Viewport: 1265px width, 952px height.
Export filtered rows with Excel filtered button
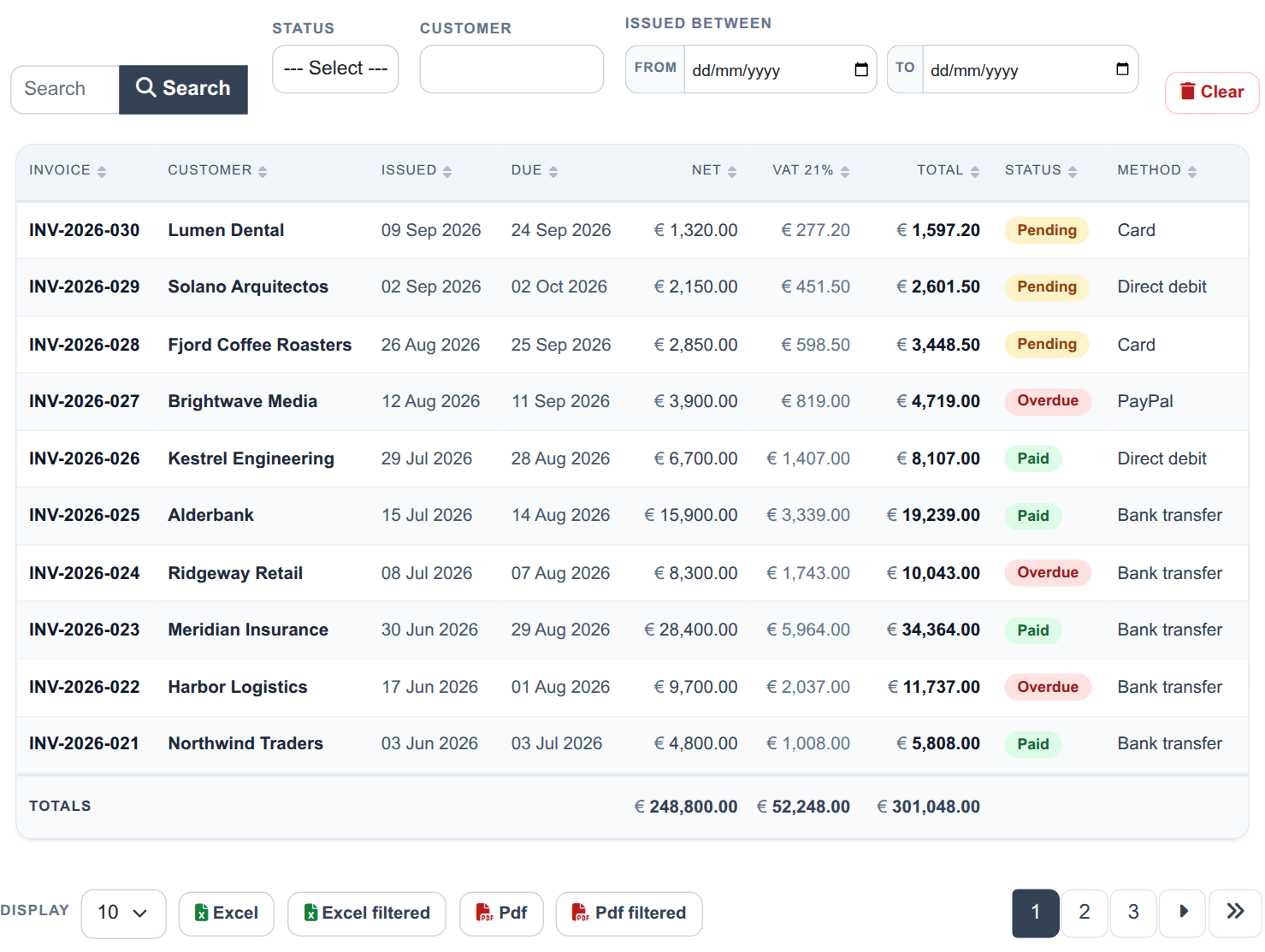366,914
